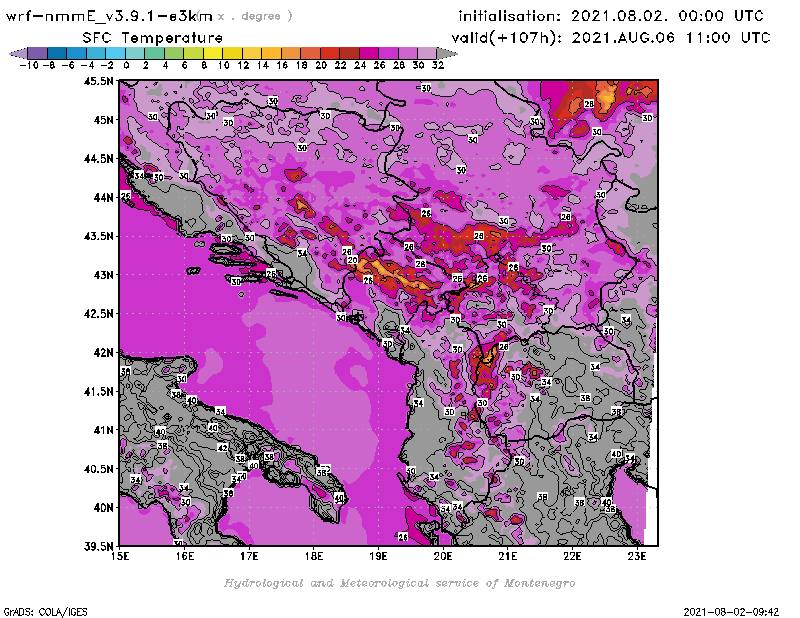Click the contour label '20' on the map

pyautogui.click(x=353, y=260)
